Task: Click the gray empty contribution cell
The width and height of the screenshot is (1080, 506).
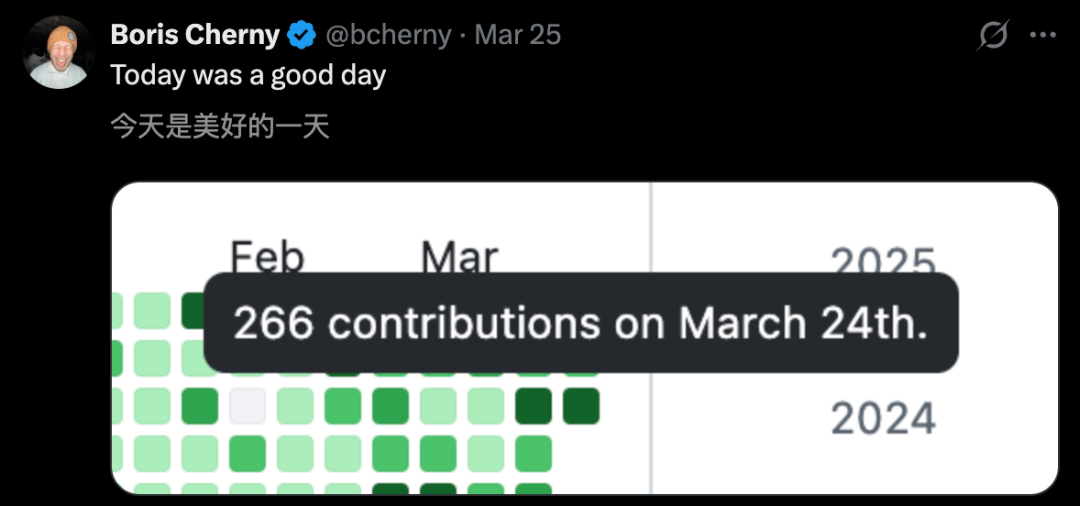Action: pyautogui.click(x=247, y=406)
